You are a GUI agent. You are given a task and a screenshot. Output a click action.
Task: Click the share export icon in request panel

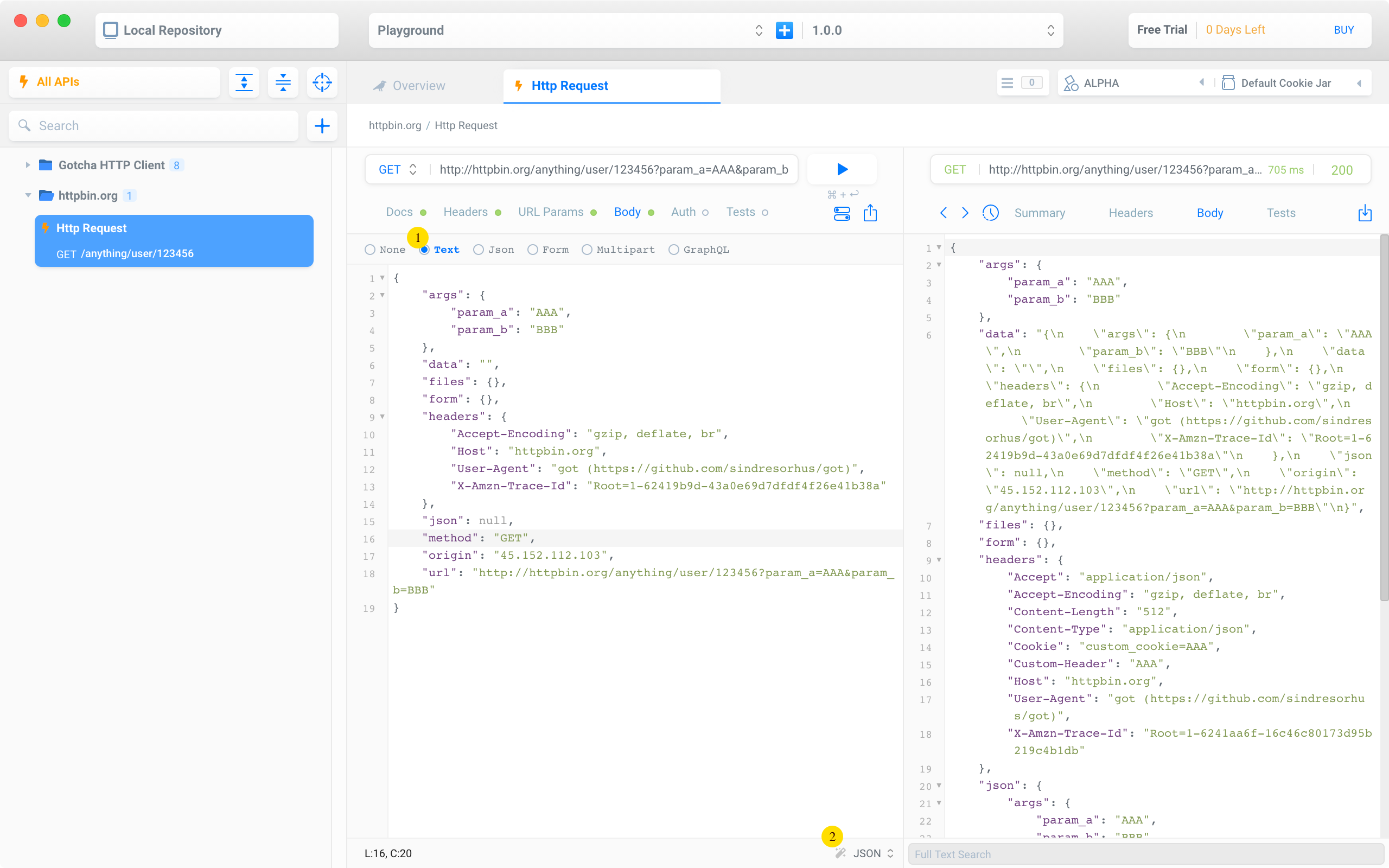[x=870, y=213]
